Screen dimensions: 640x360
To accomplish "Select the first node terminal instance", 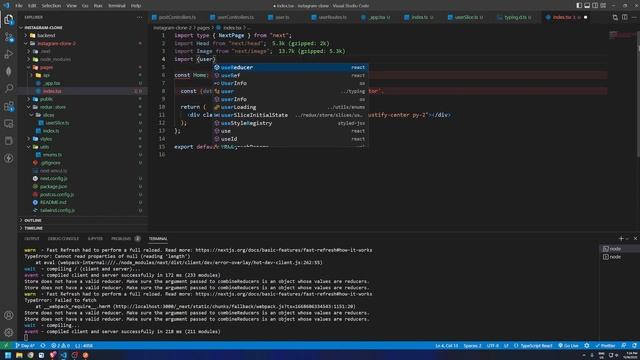I will [x=619, y=249].
